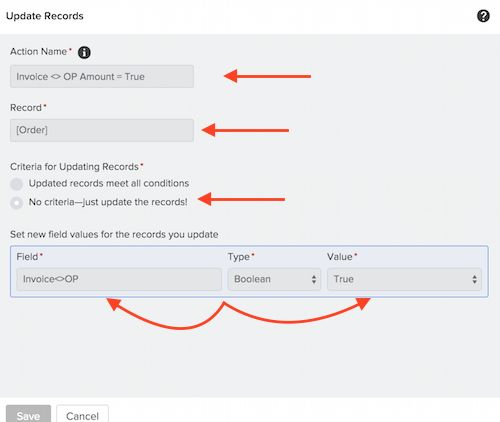Click the Field input containing Invoice<>OP
The height and width of the screenshot is (422, 500).
pyautogui.click(x=119, y=279)
